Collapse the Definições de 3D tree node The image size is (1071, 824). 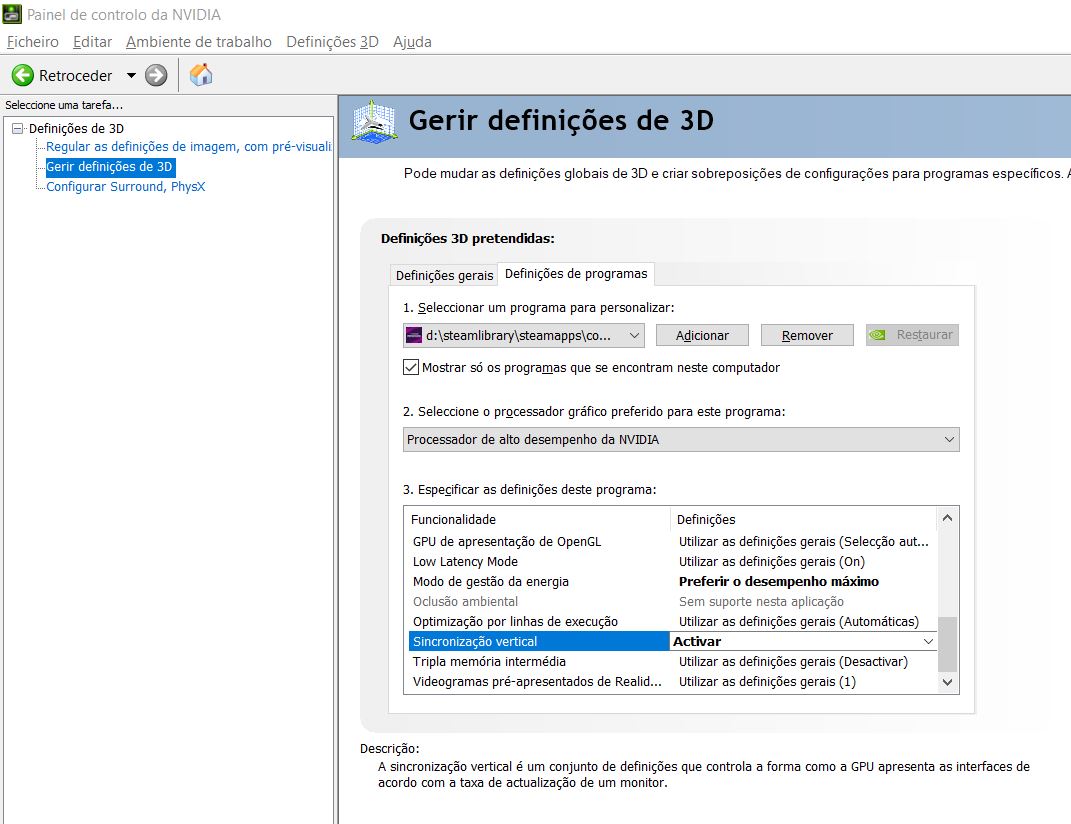point(17,128)
